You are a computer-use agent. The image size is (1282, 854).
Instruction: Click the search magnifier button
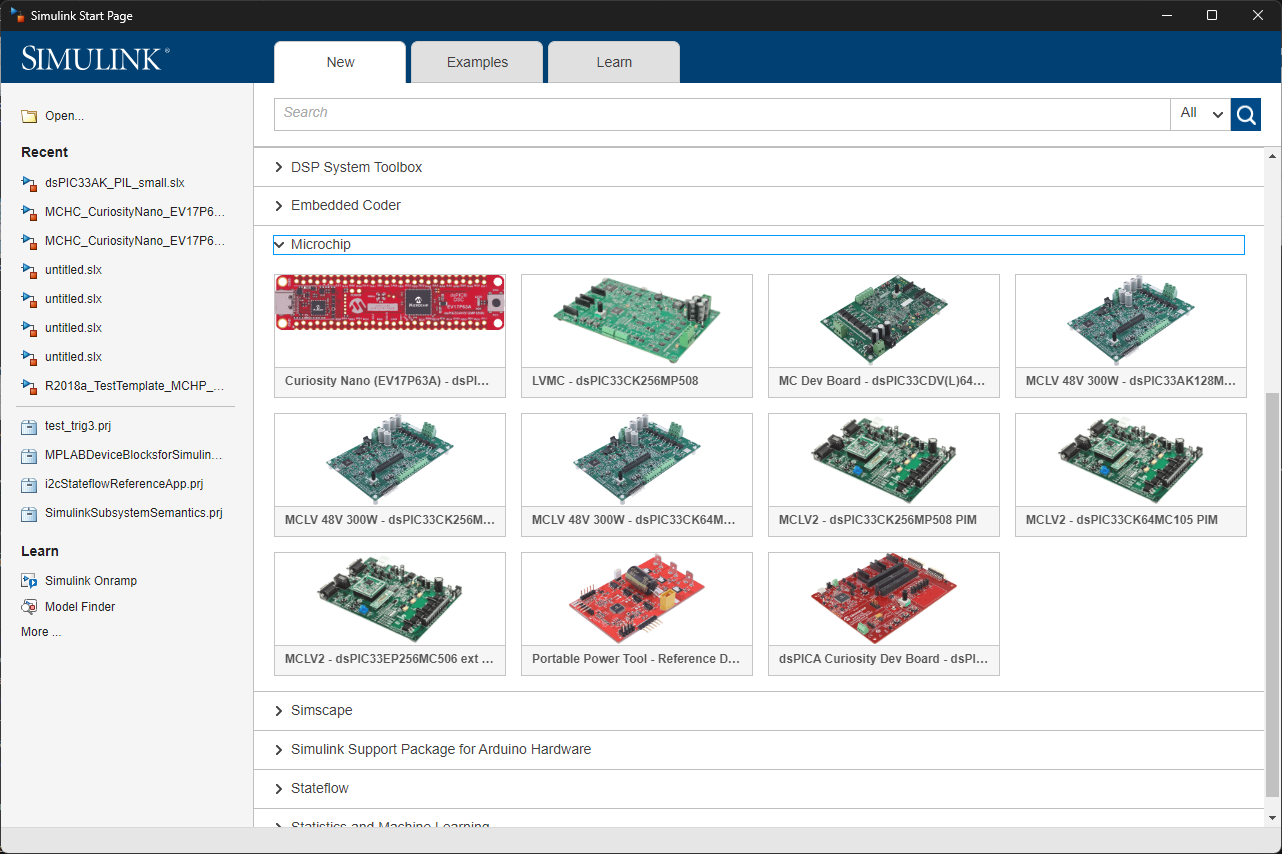pyautogui.click(x=1246, y=115)
